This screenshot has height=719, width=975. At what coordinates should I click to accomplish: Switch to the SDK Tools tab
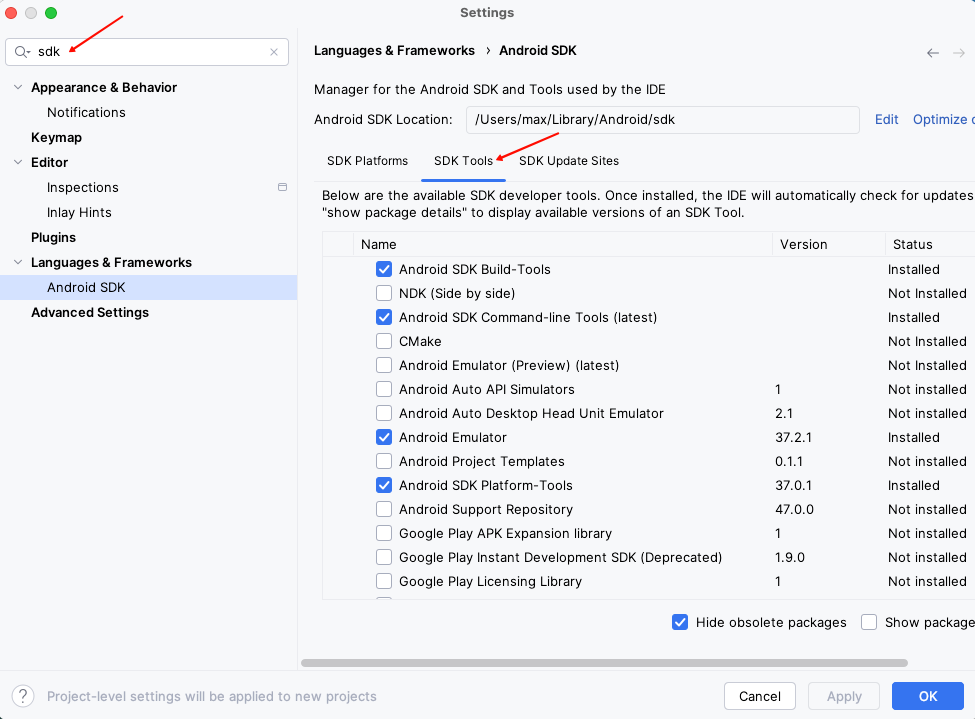[x=463, y=160]
